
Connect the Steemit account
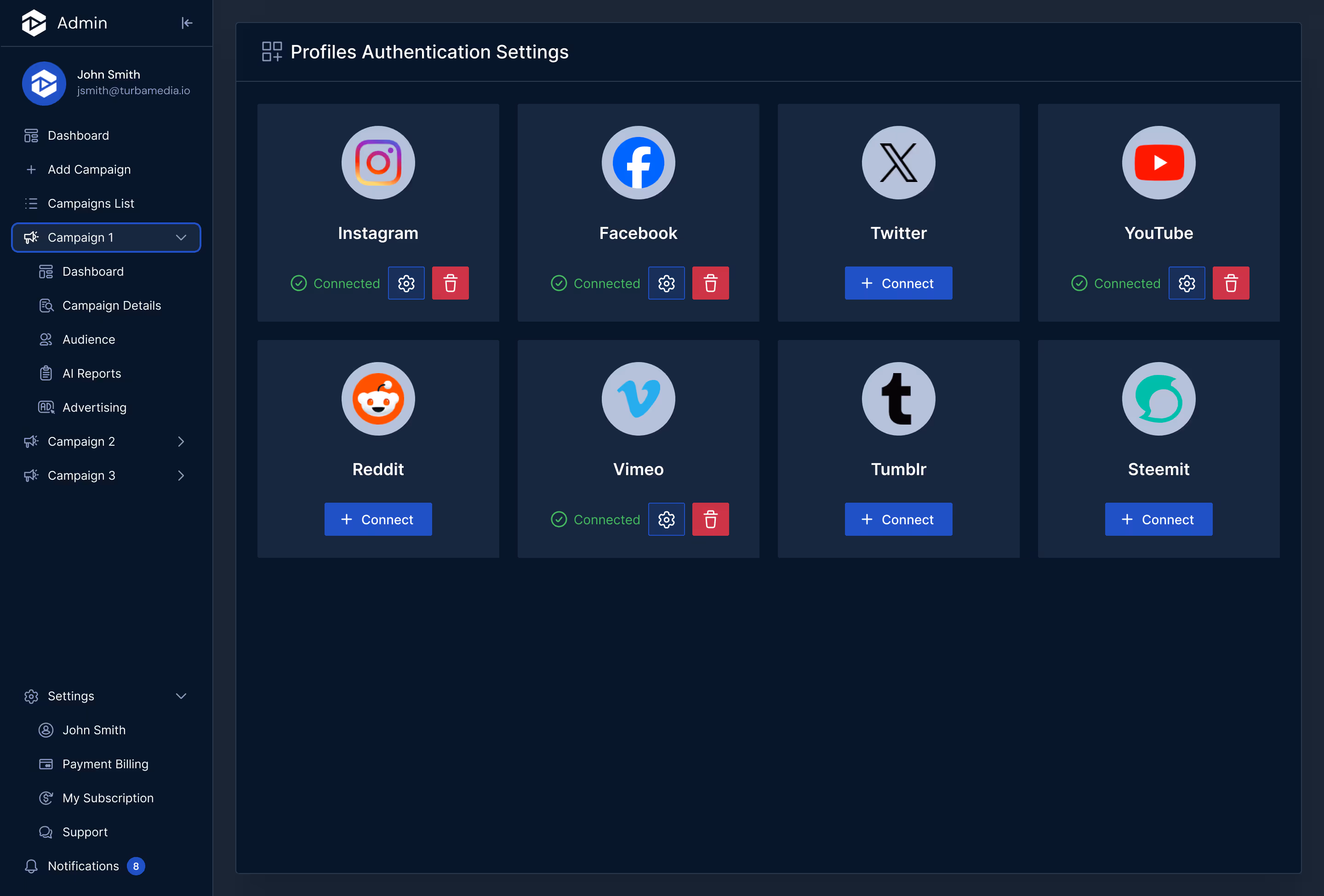point(1158,519)
